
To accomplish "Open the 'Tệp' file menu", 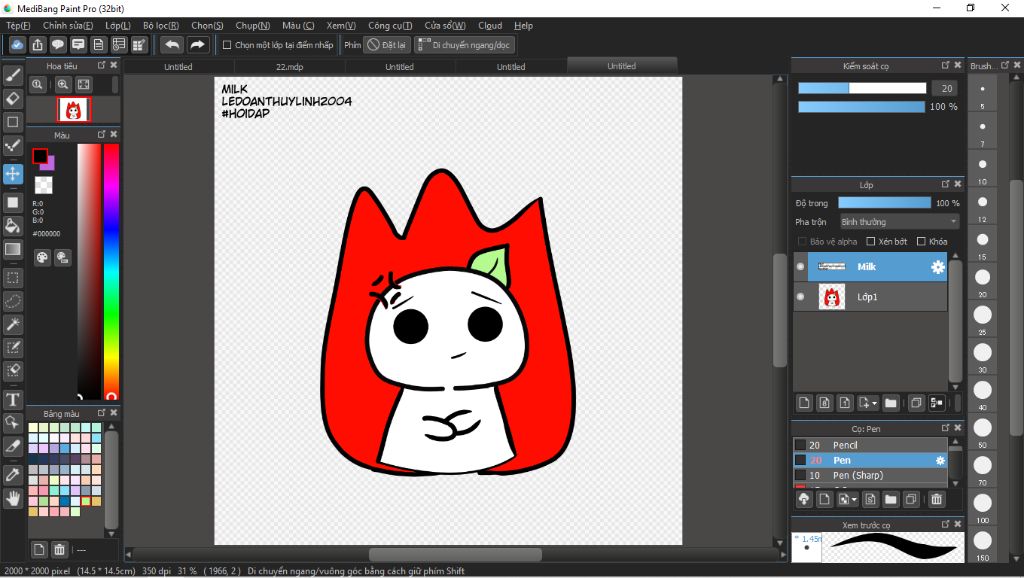I will pyautogui.click(x=18, y=25).
